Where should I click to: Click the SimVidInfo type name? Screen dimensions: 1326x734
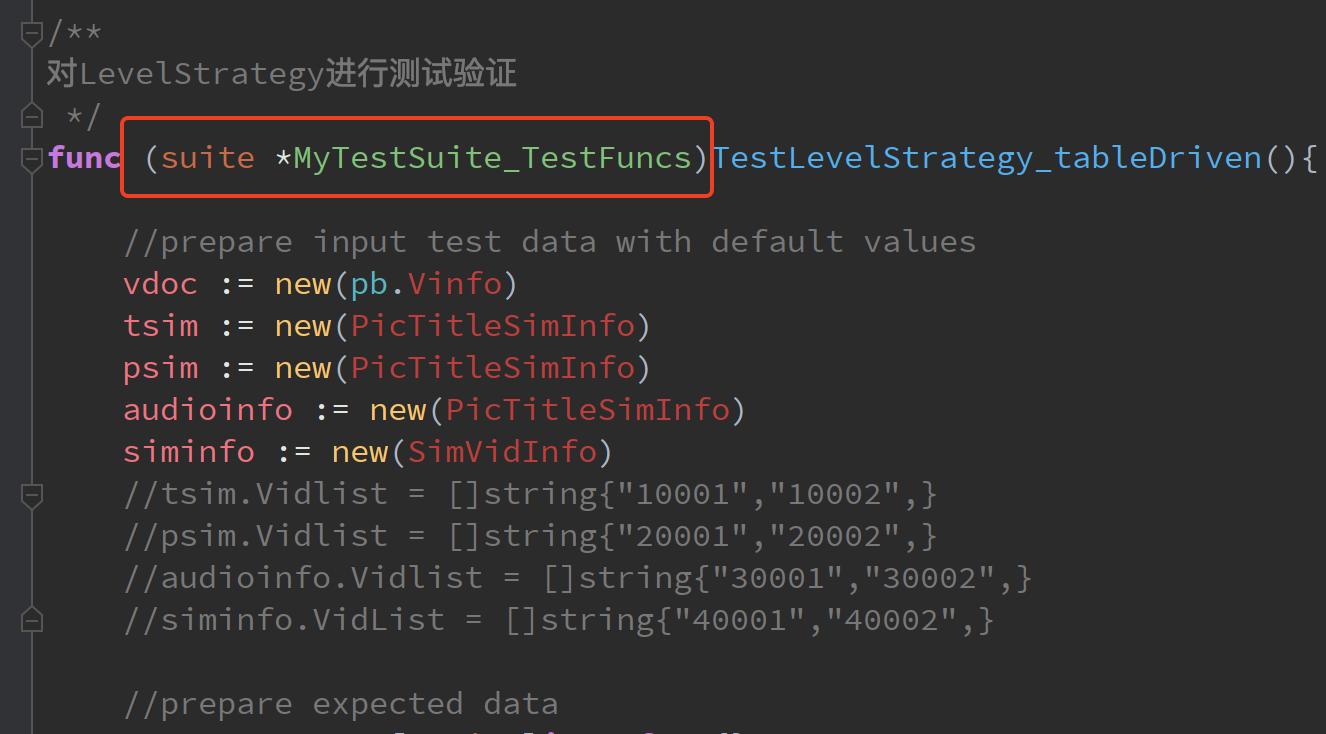502,452
